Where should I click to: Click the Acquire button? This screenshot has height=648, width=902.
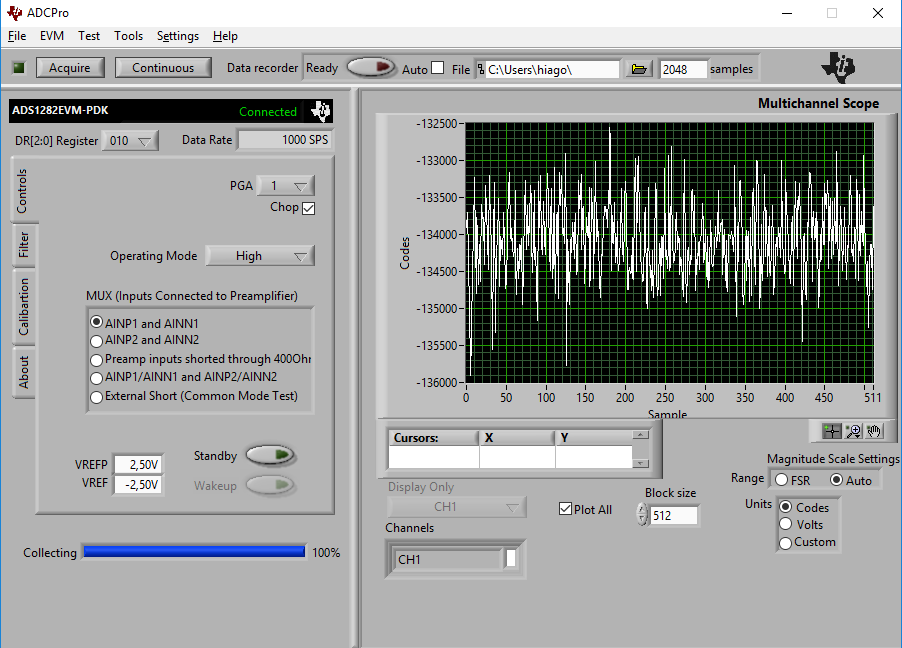[70, 68]
